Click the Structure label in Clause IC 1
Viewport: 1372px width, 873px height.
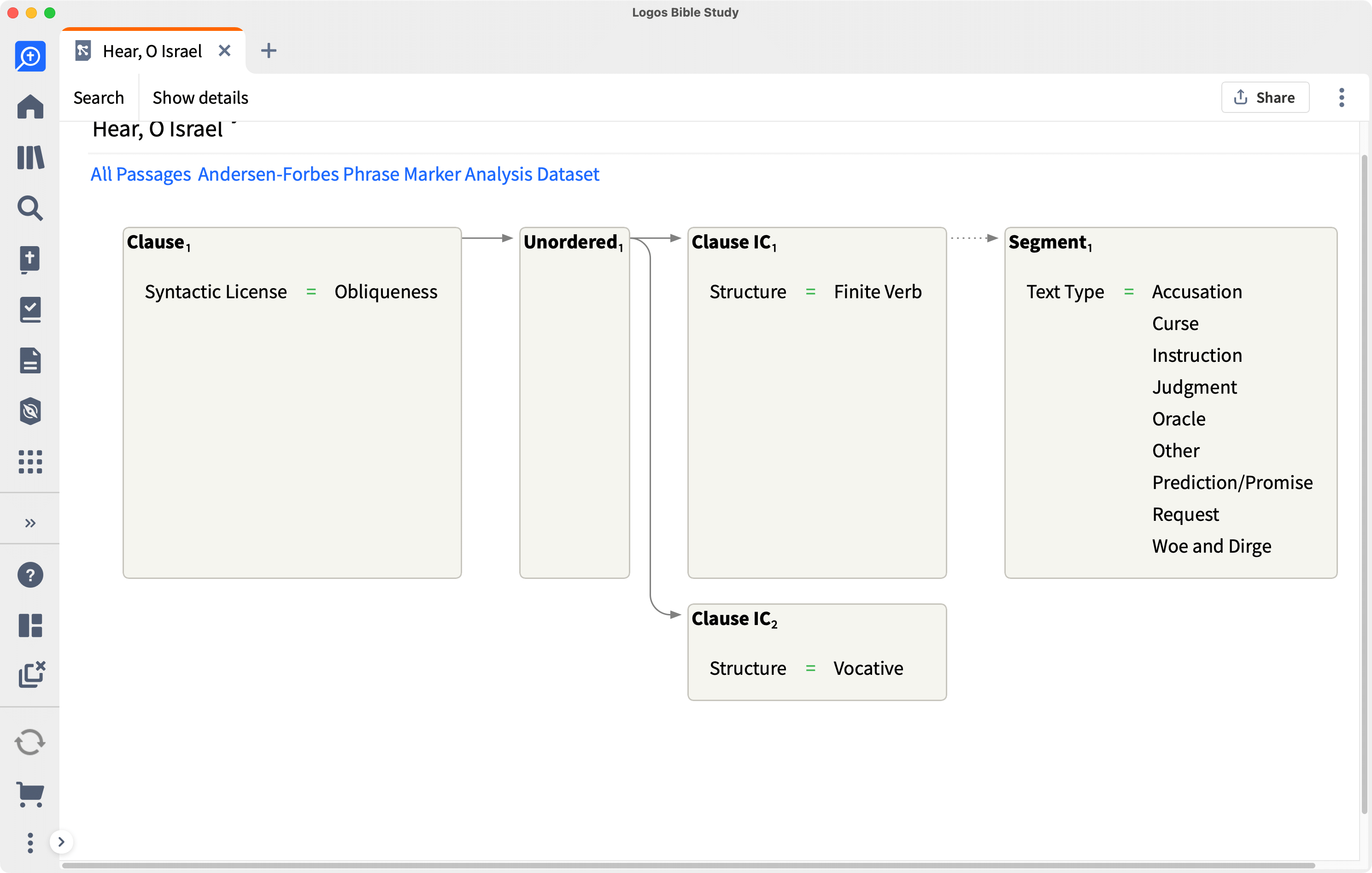click(748, 291)
